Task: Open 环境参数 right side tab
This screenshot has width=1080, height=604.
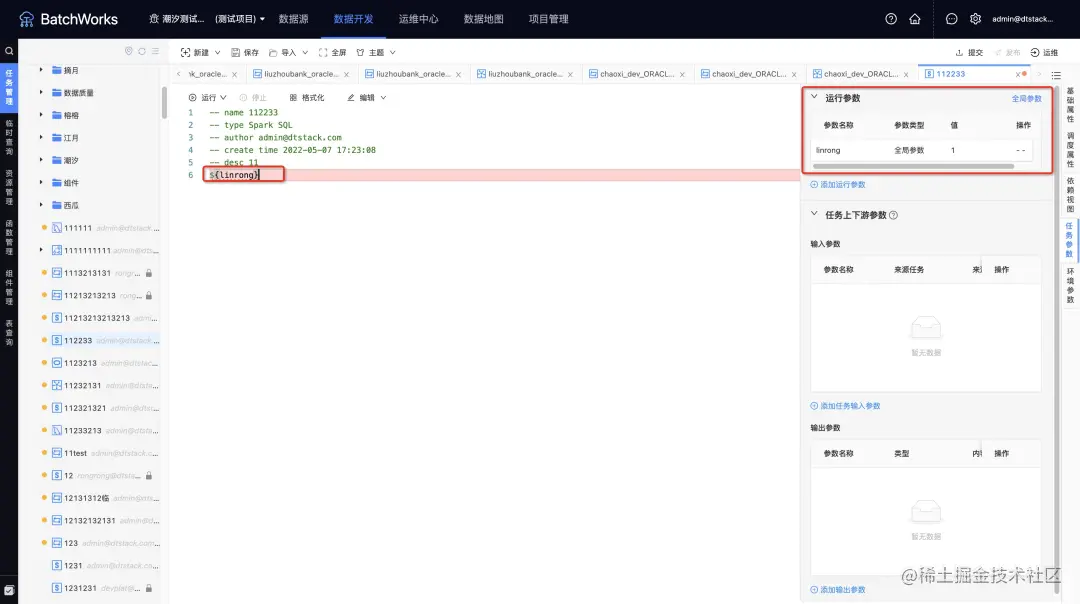Action: [x=1070, y=285]
